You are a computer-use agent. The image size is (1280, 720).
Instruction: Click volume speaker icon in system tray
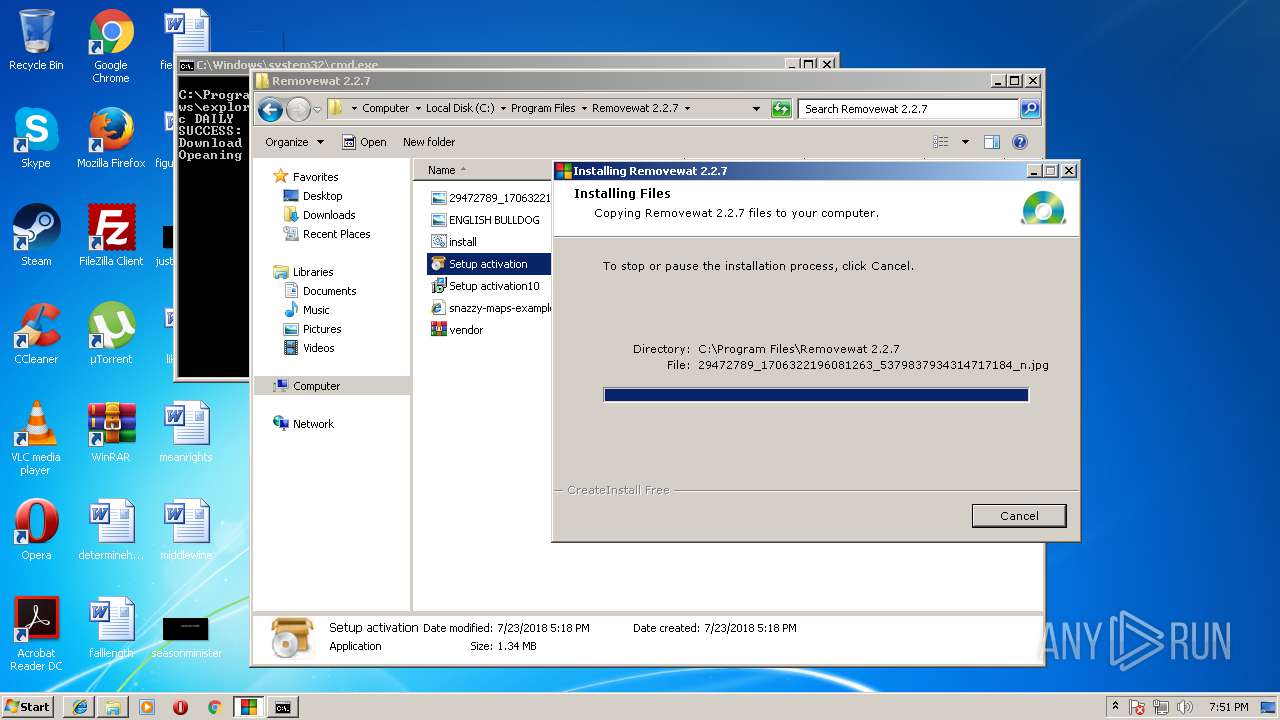pyautogui.click(x=1187, y=707)
